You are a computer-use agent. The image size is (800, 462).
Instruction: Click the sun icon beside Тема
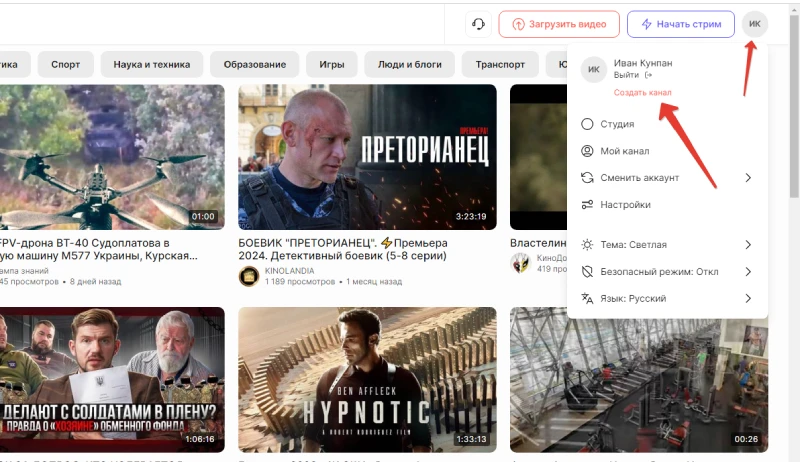(x=587, y=245)
